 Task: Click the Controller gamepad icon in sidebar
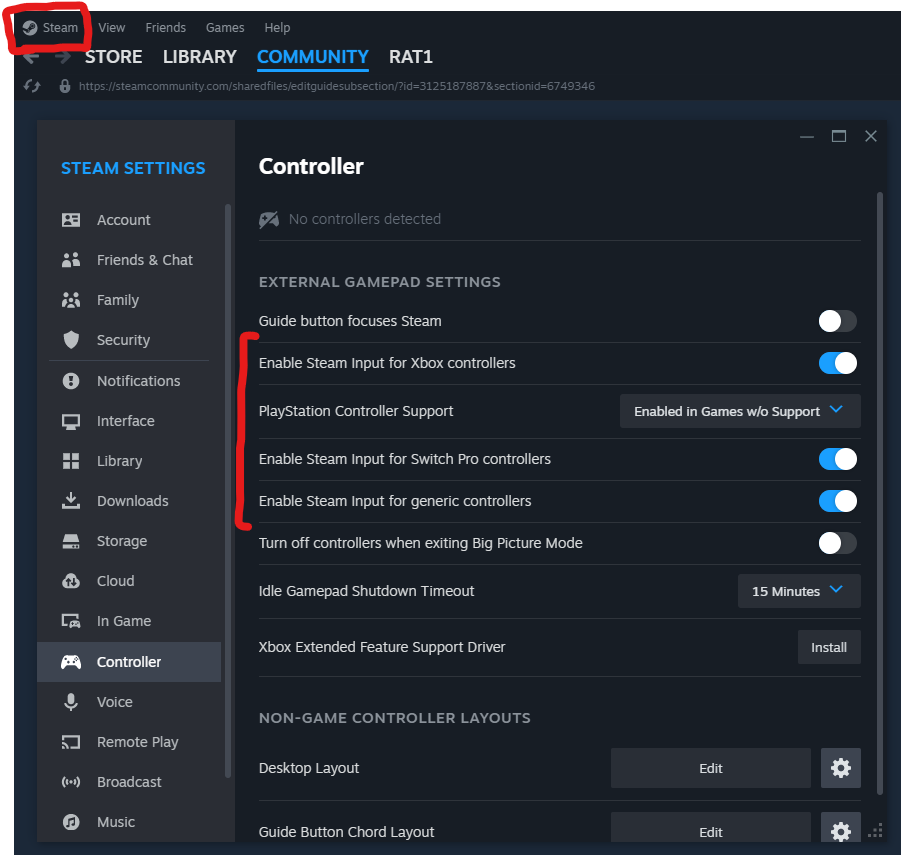[71, 662]
